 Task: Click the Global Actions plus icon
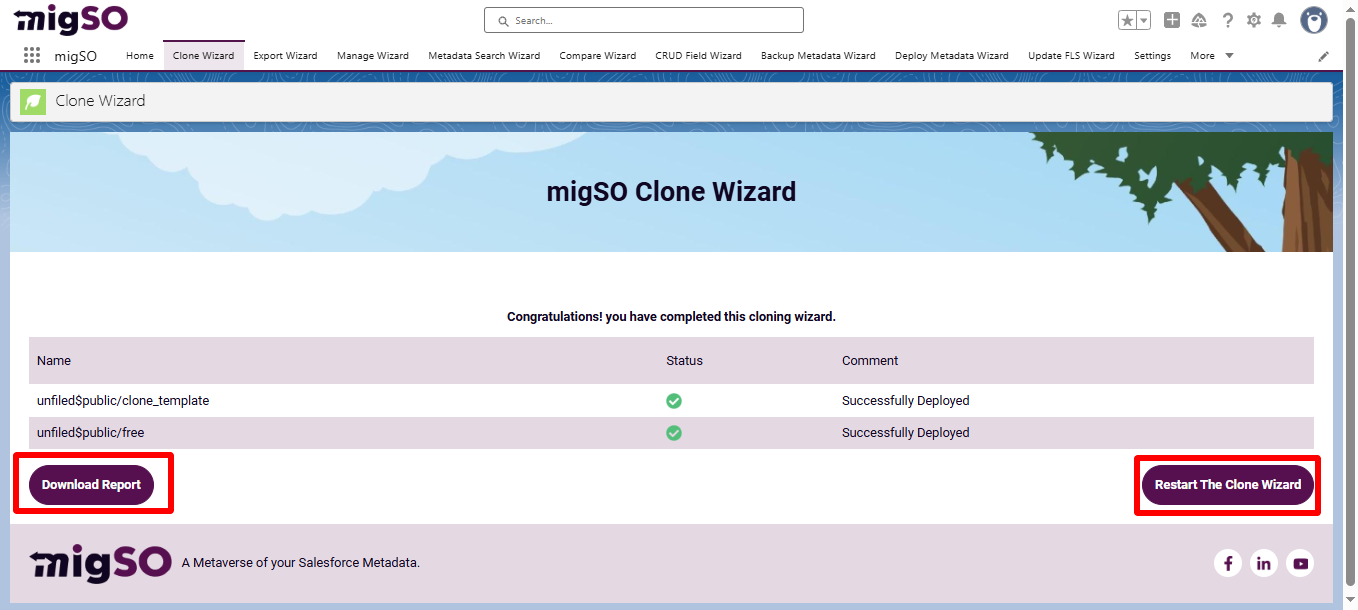coord(1172,20)
